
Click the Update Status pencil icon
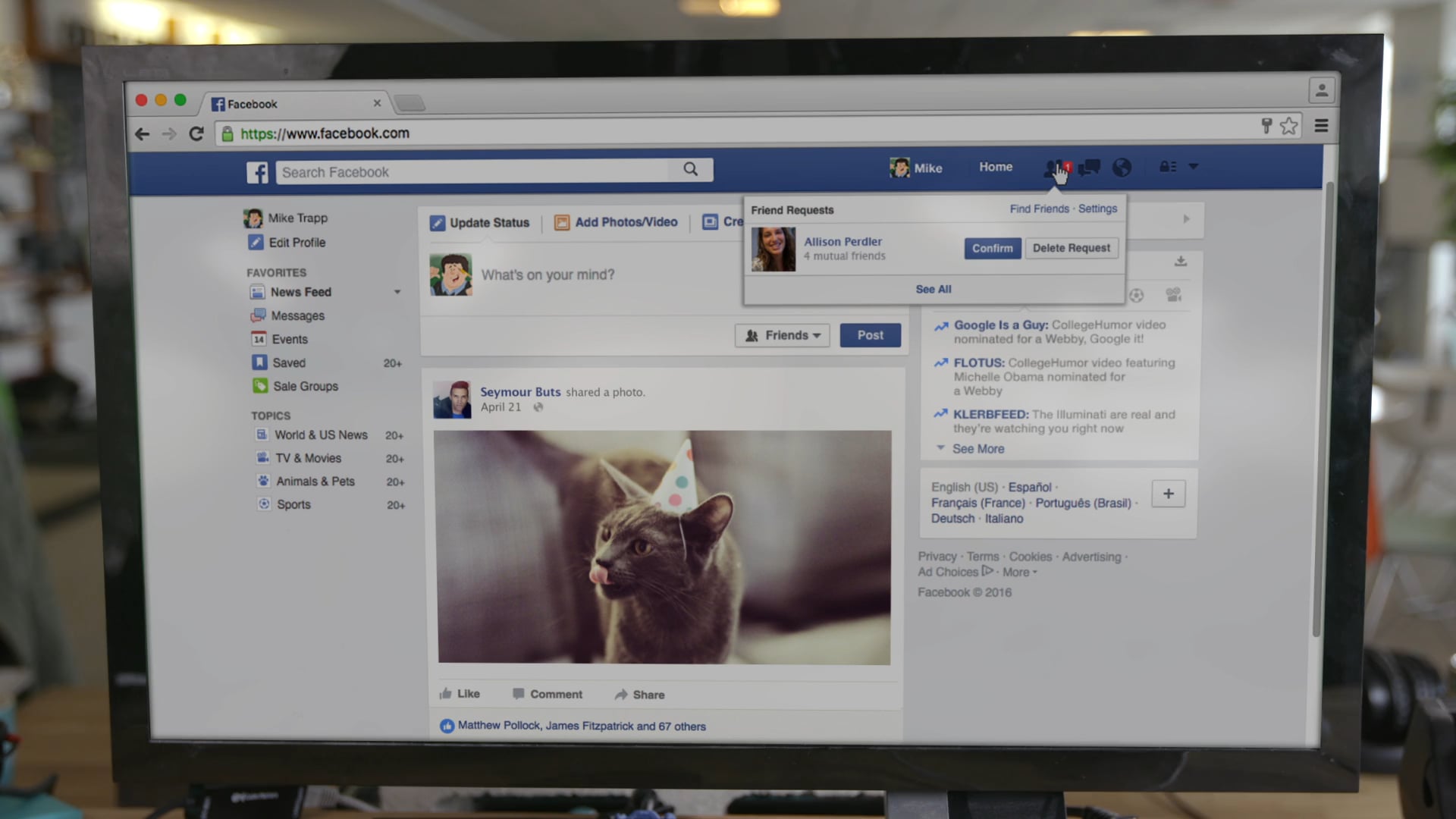pos(438,222)
